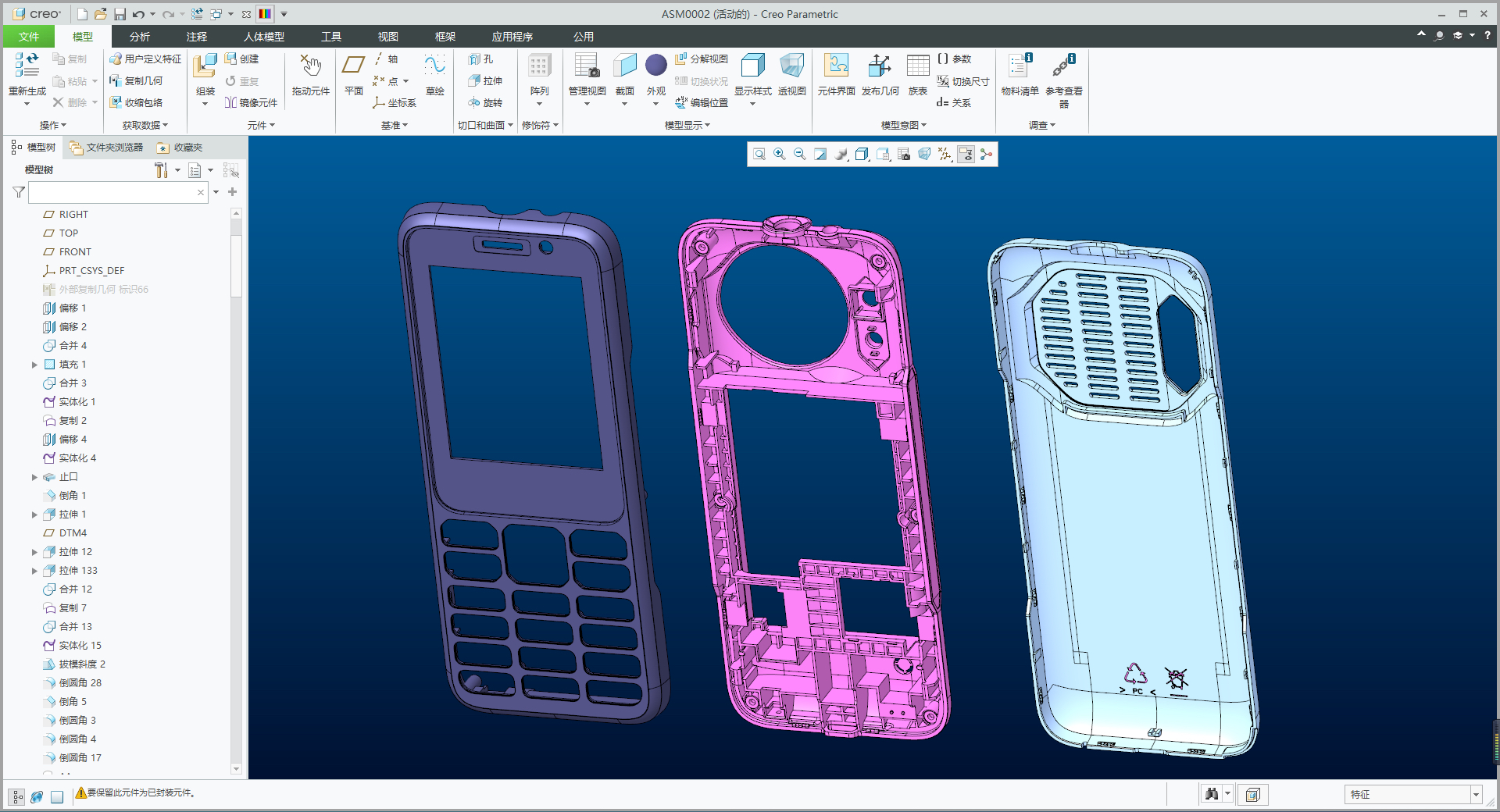The image size is (1500, 812).
Task: Expand the 拉伸 12 tree node
Action: click(x=34, y=552)
